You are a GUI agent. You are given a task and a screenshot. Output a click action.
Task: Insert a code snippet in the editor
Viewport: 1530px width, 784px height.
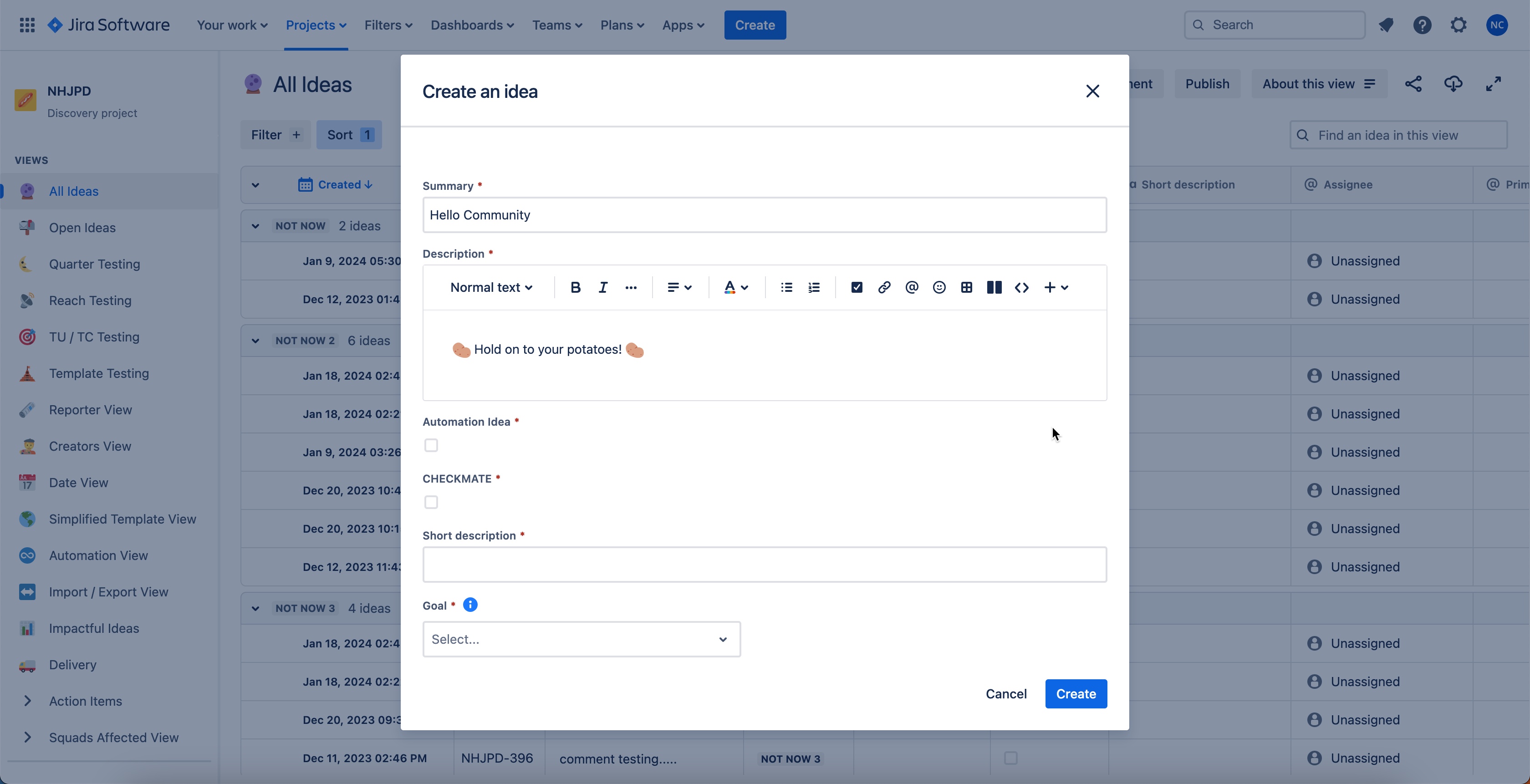(1022, 287)
